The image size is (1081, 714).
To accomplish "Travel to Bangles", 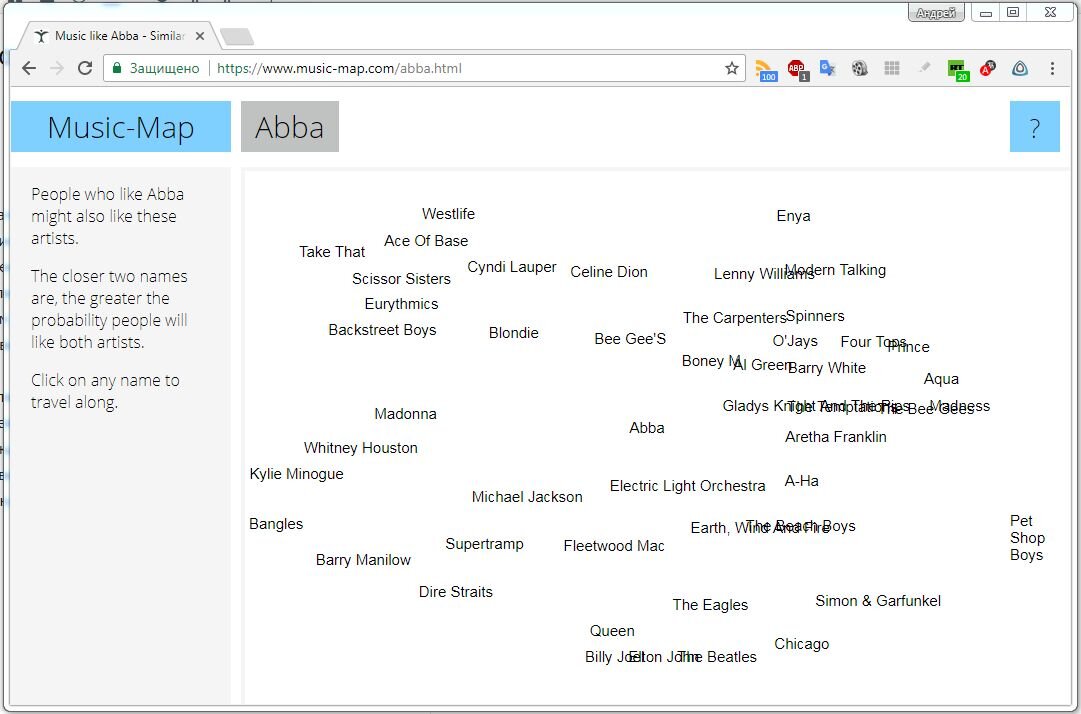I will (276, 523).
